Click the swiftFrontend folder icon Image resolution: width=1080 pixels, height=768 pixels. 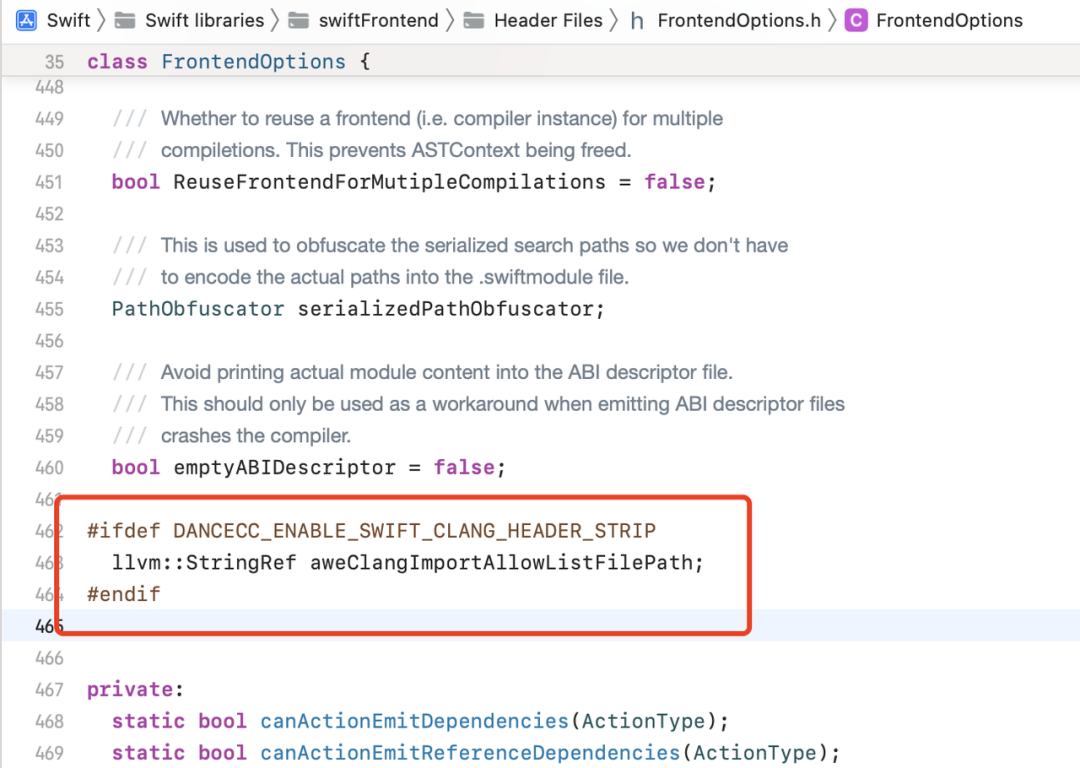[x=298, y=21]
